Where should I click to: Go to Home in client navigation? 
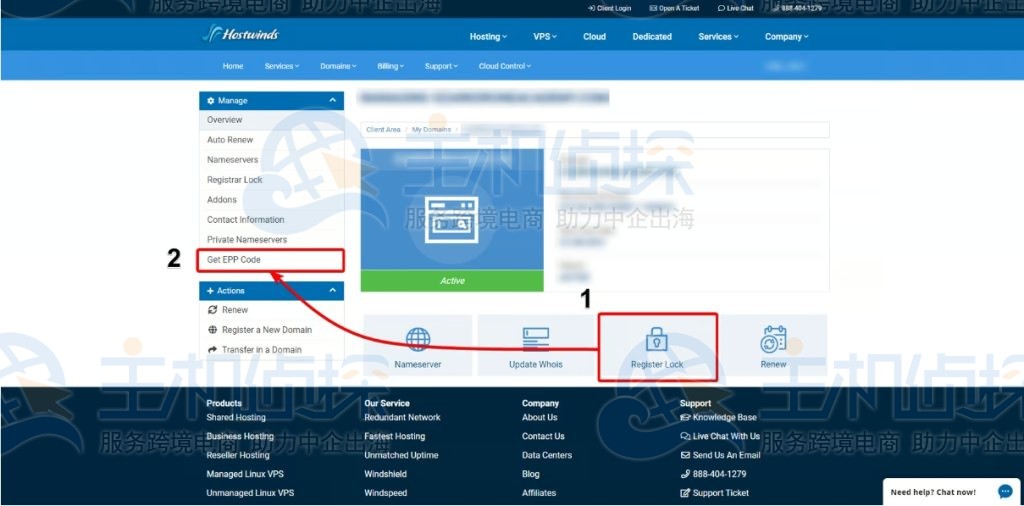[232, 66]
